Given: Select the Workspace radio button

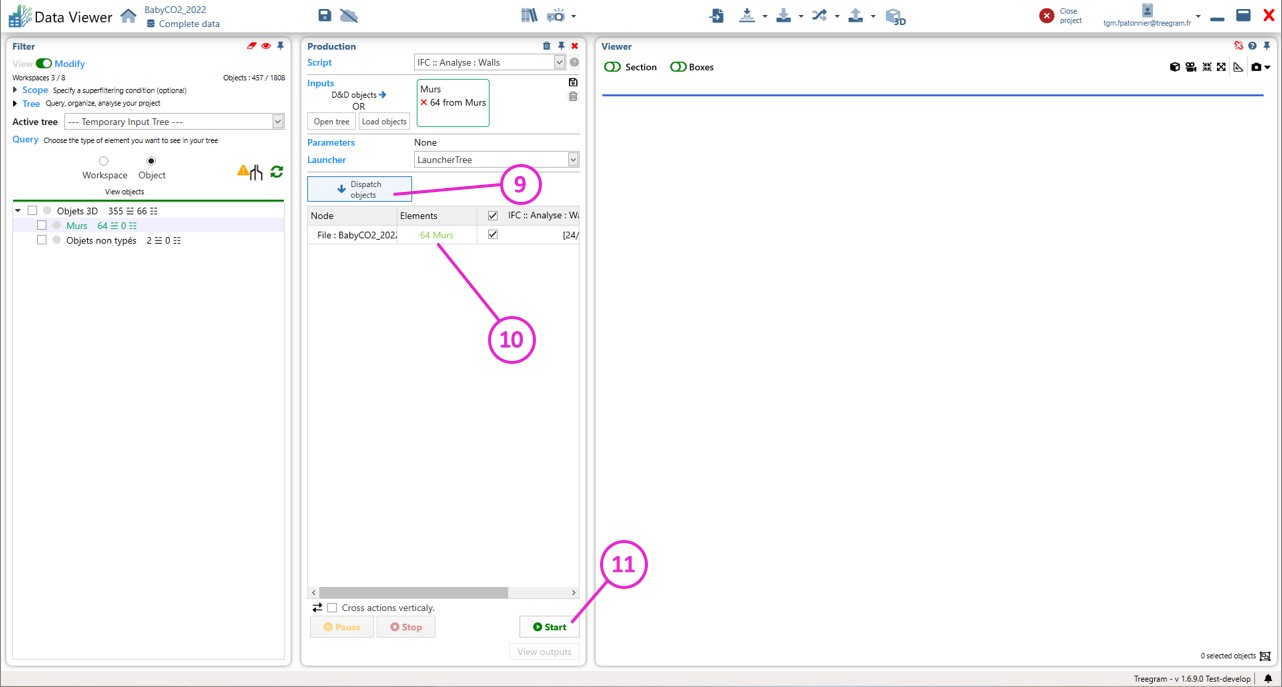Looking at the screenshot, I should click(x=104, y=161).
